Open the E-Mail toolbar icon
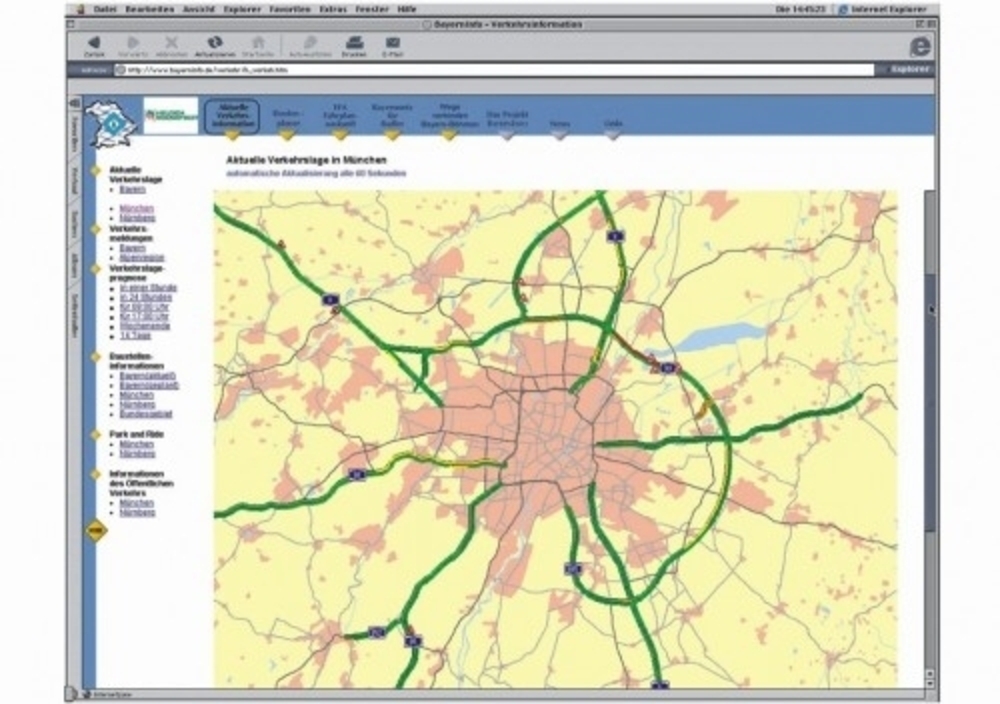The height and width of the screenshot is (704, 1000). (x=393, y=43)
